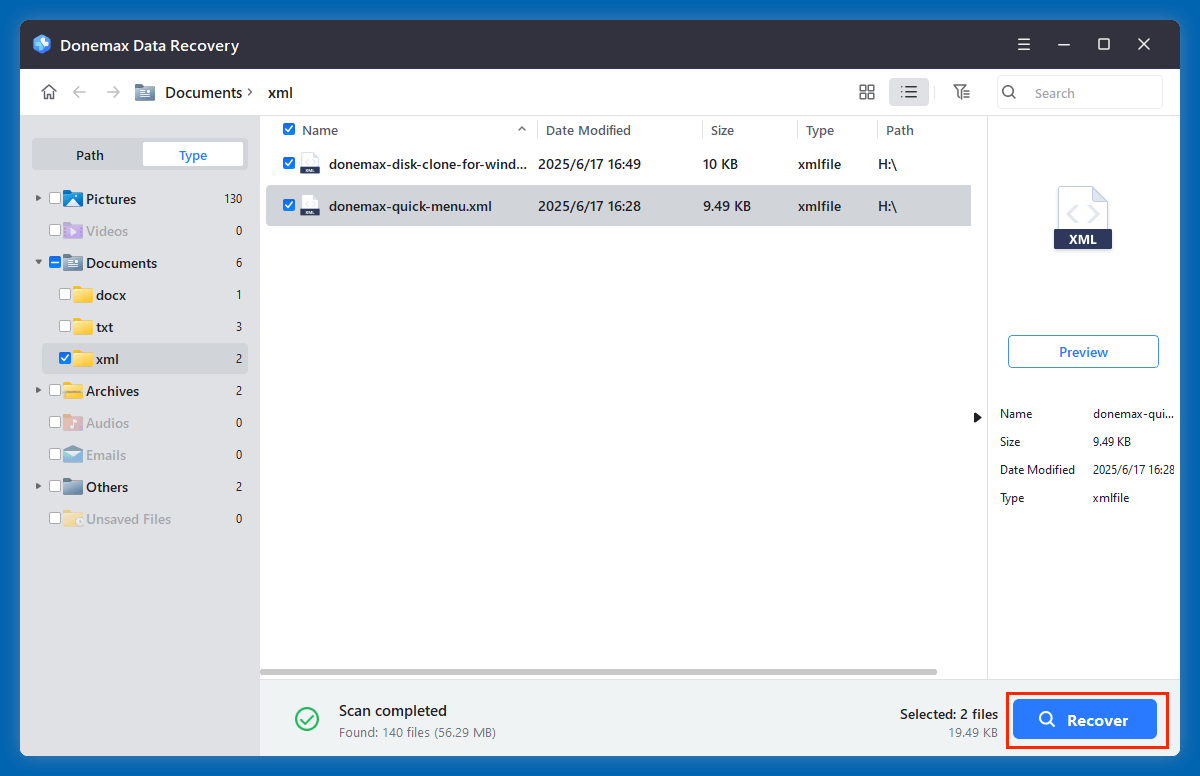Screen dimensions: 1200x776
Task: Open the grid view icon
Action: pos(866,91)
